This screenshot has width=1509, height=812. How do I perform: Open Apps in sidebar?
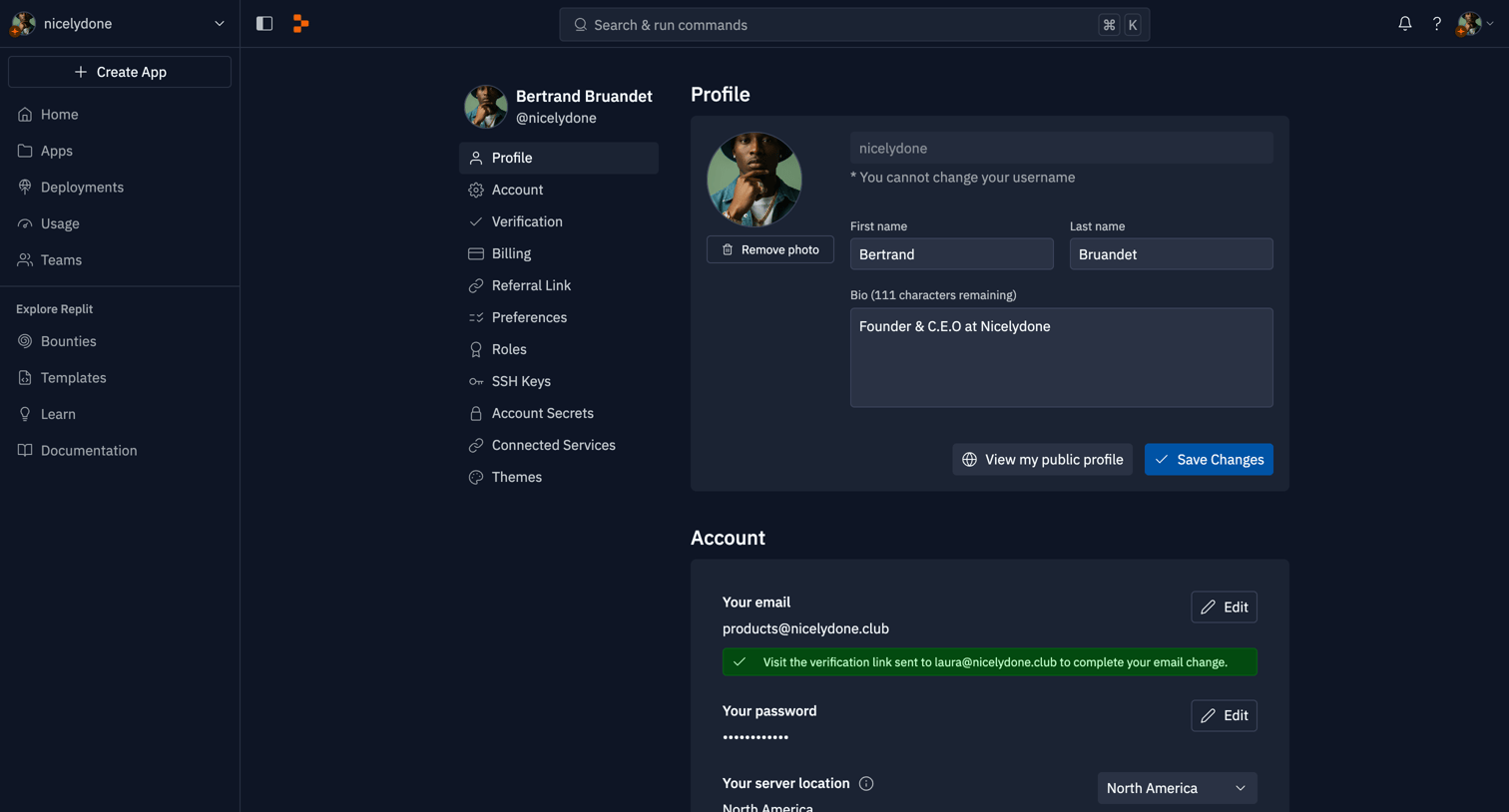(x=120, y=151)
